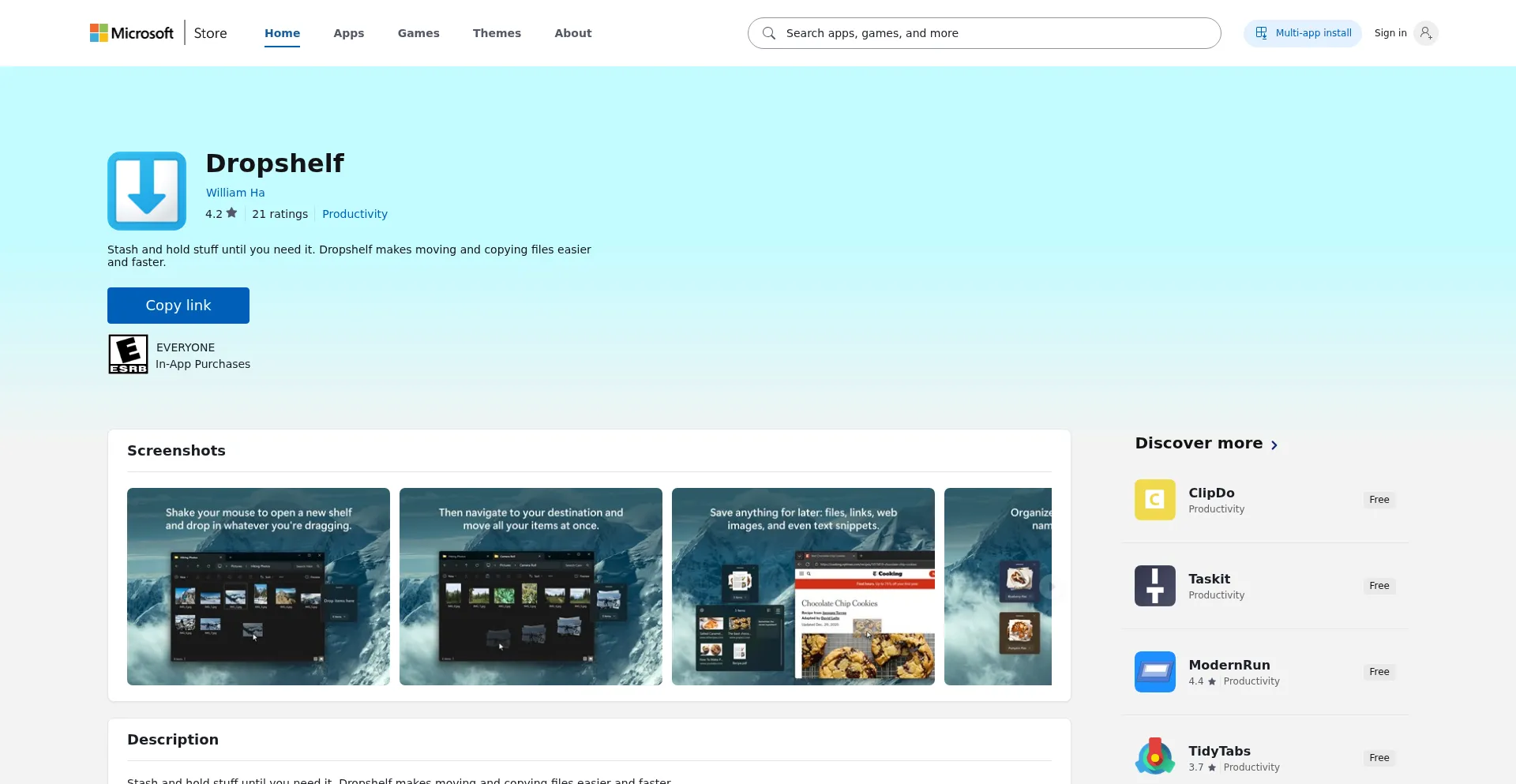Click the Stash and hold stuff summary text

(x=349, y=256)
